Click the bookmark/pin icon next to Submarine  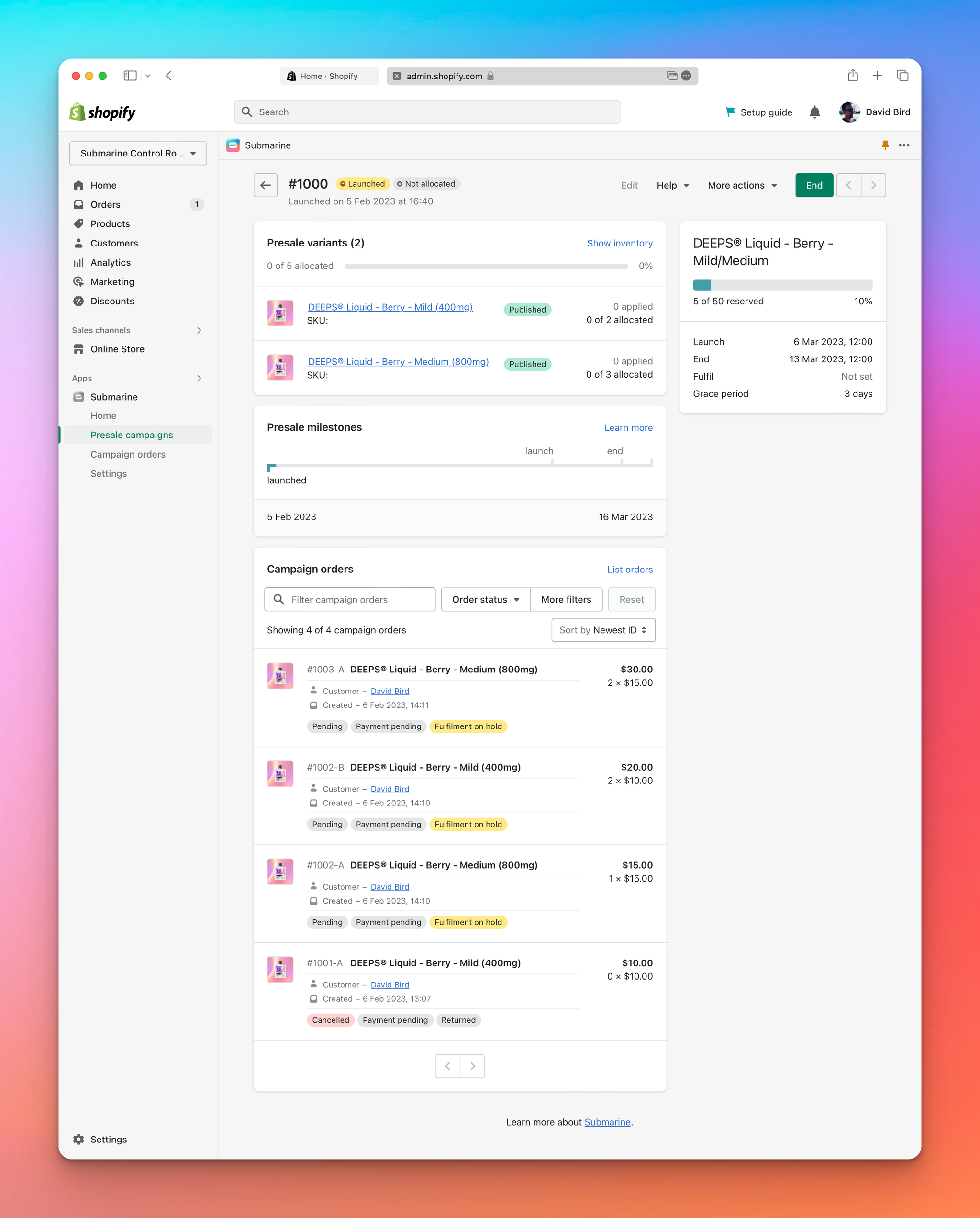coord(885,145)
